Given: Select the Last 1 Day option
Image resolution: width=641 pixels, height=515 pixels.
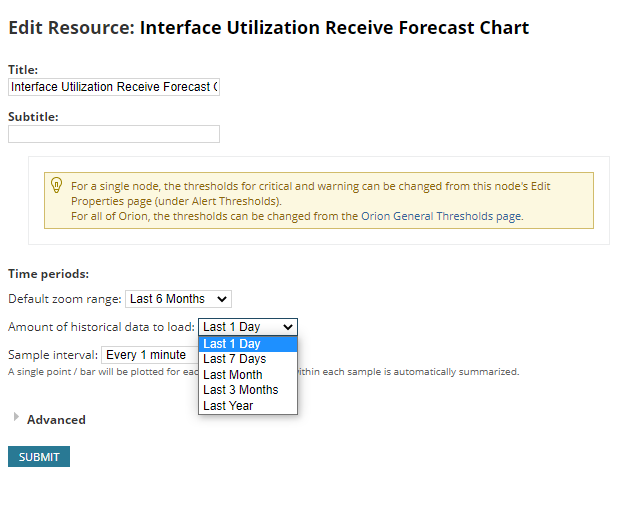Looking at the screenshot, I should click(248, 344).
